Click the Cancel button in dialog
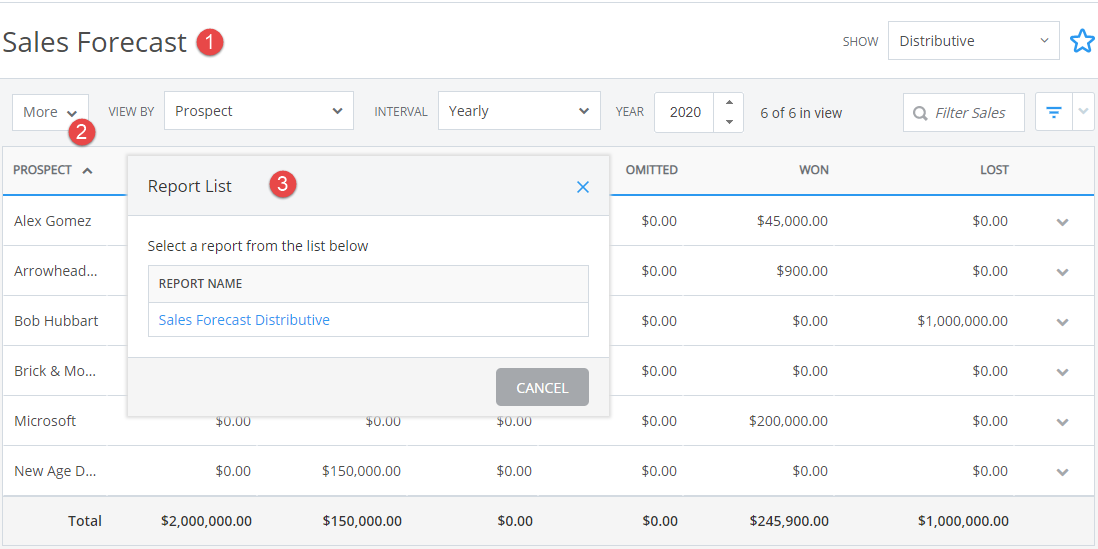Viewport: 1098px width, 549px height. [x=542, y=387]
